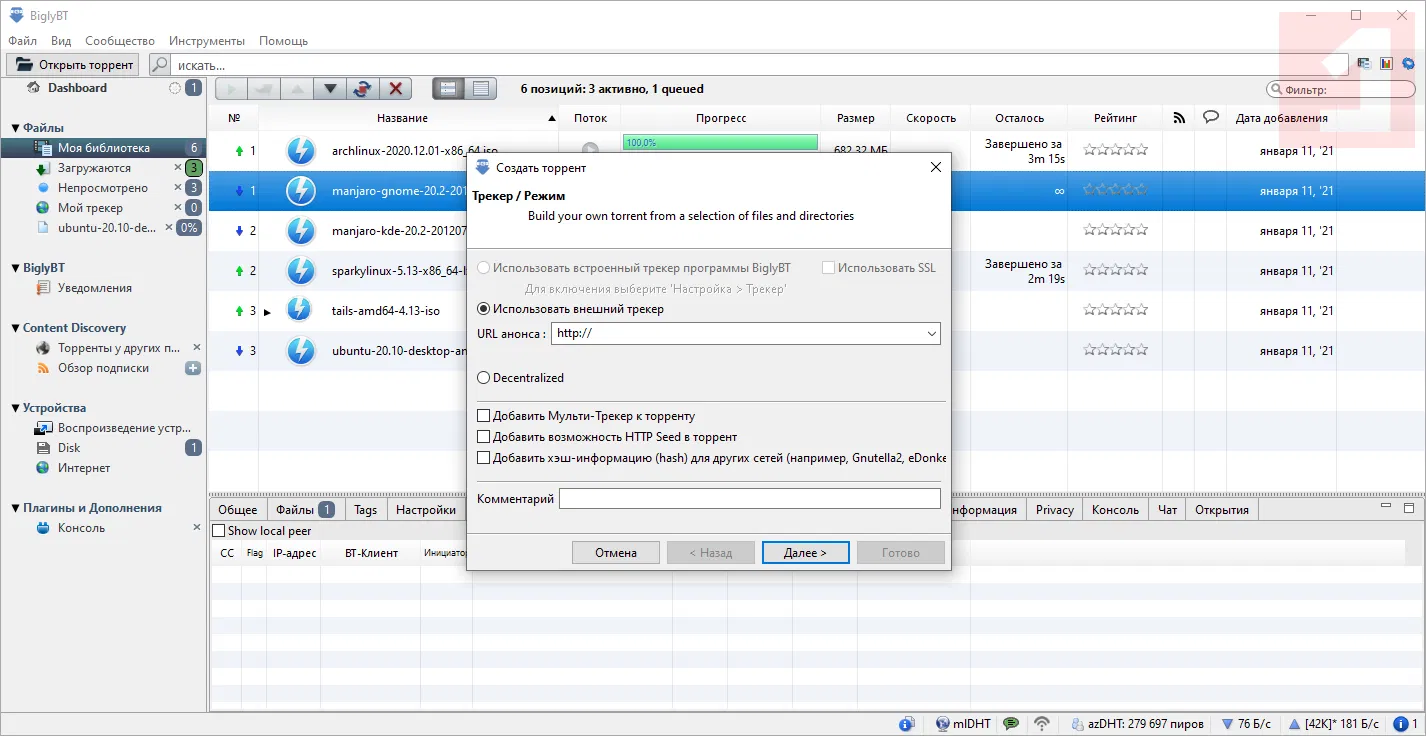Click the library view icon at top right
The image size is (1426, 736).
click(x=1364, y=64)
